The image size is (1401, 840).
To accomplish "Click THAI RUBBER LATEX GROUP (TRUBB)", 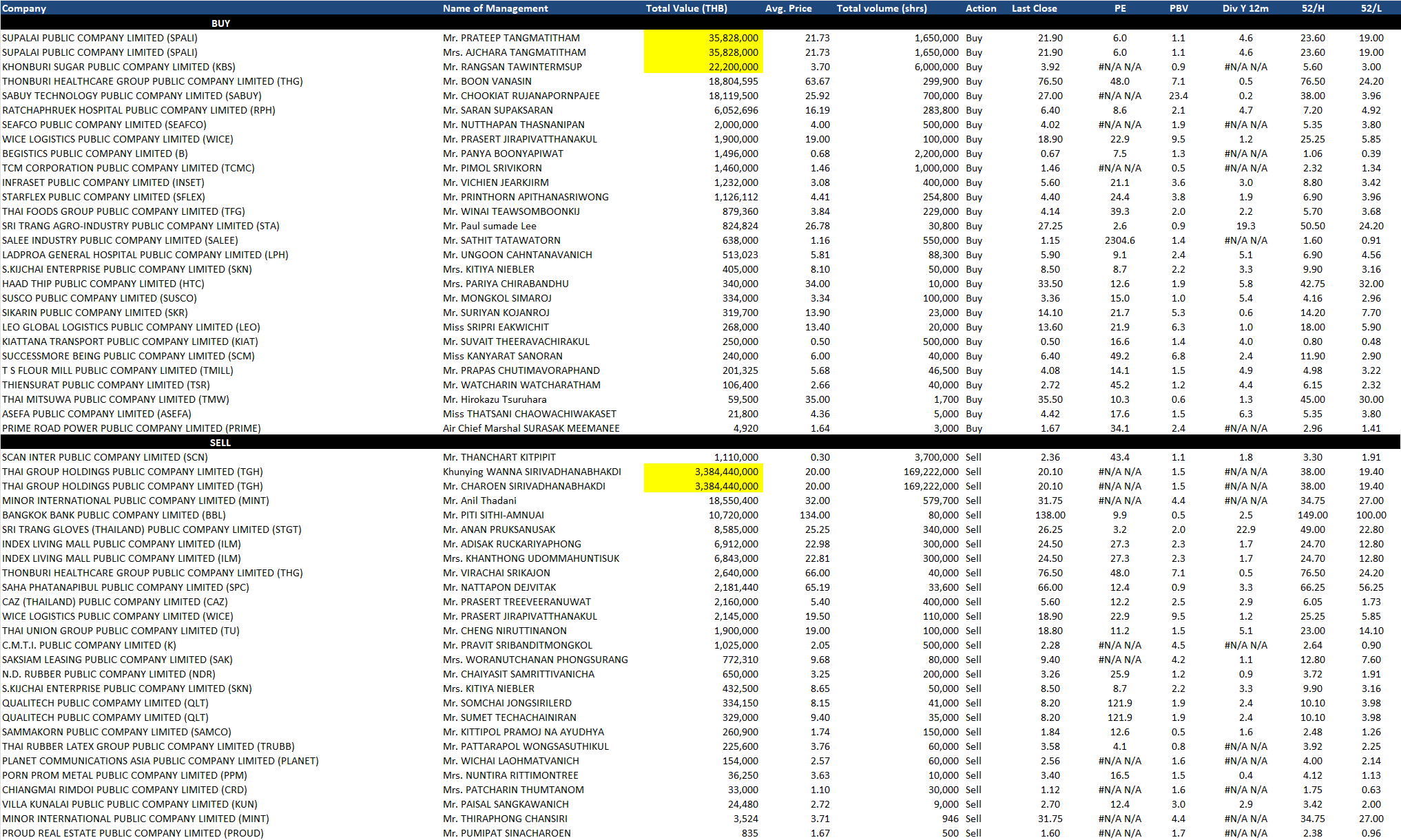I will (148, 746).
